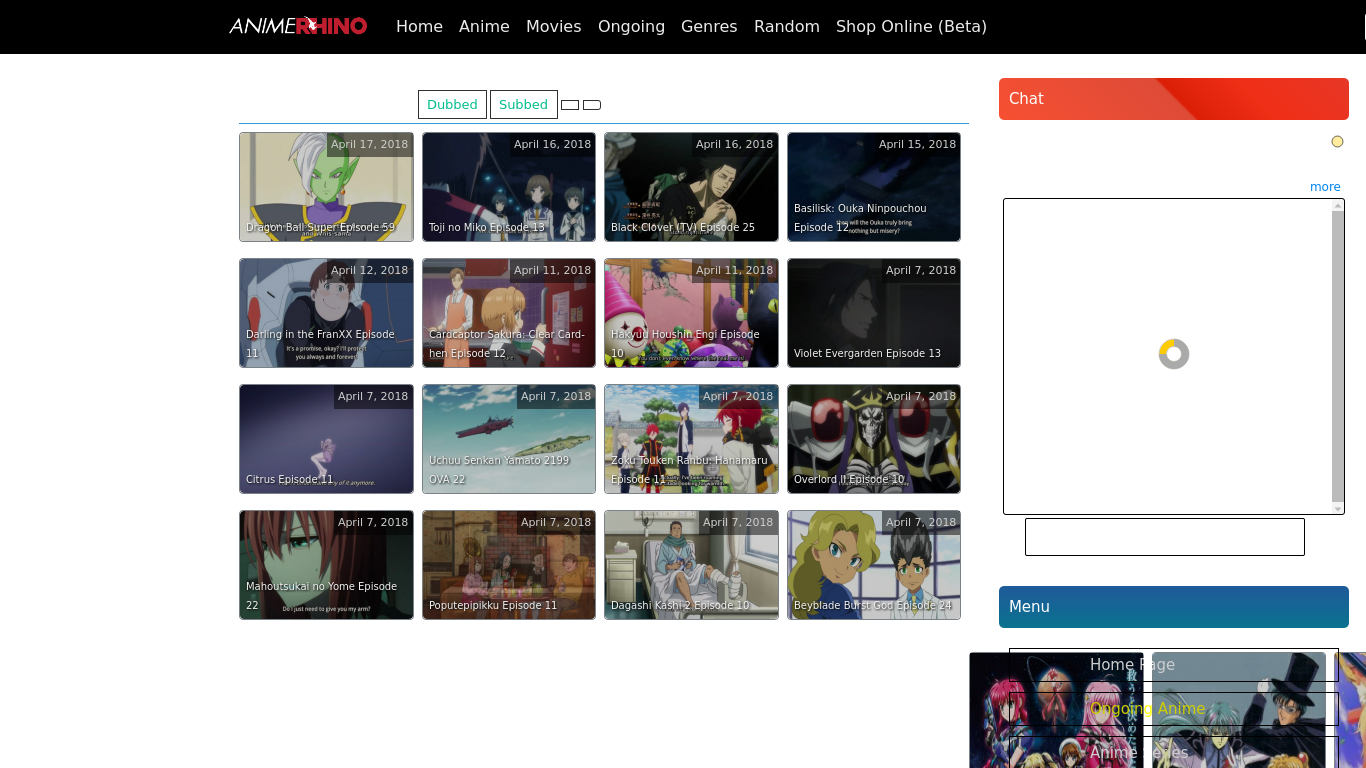
Task: Click the yellow status dot under Chat
Action: 1337,142
